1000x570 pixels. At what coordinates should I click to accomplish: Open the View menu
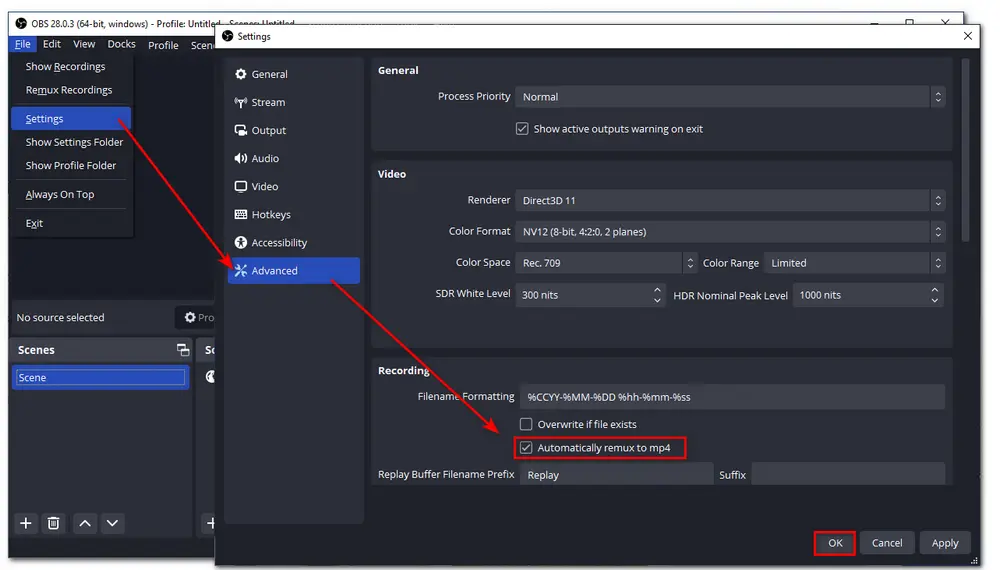coord(84,44)
